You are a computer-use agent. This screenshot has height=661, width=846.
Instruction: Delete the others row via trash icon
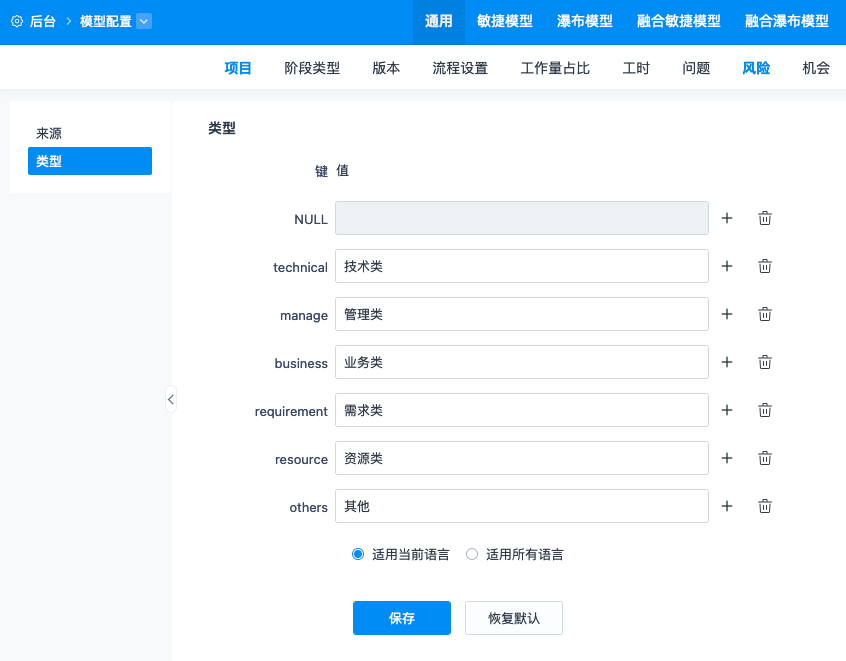click(x=765, y=506)
